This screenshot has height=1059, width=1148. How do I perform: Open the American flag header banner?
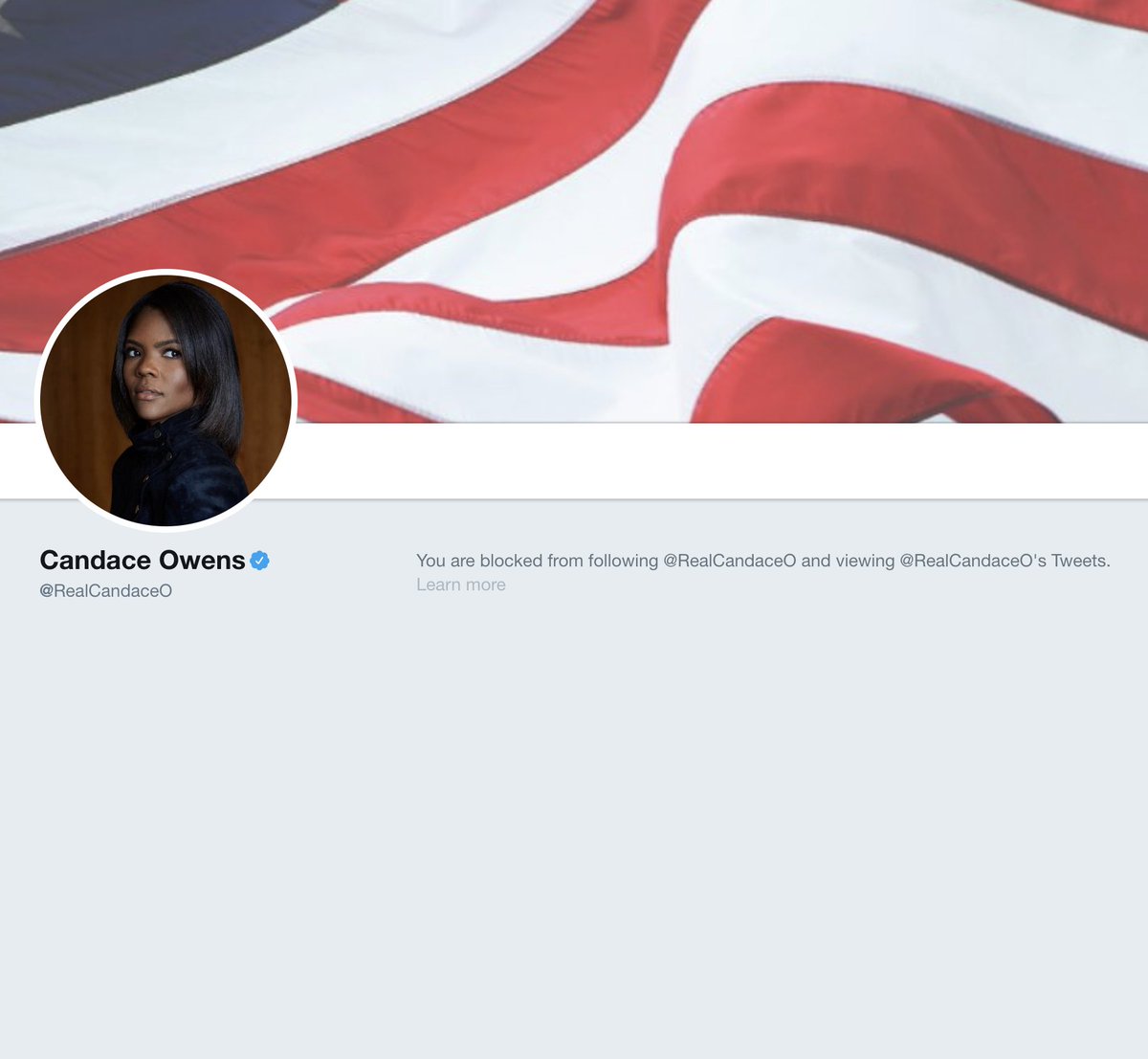point(574,210)
